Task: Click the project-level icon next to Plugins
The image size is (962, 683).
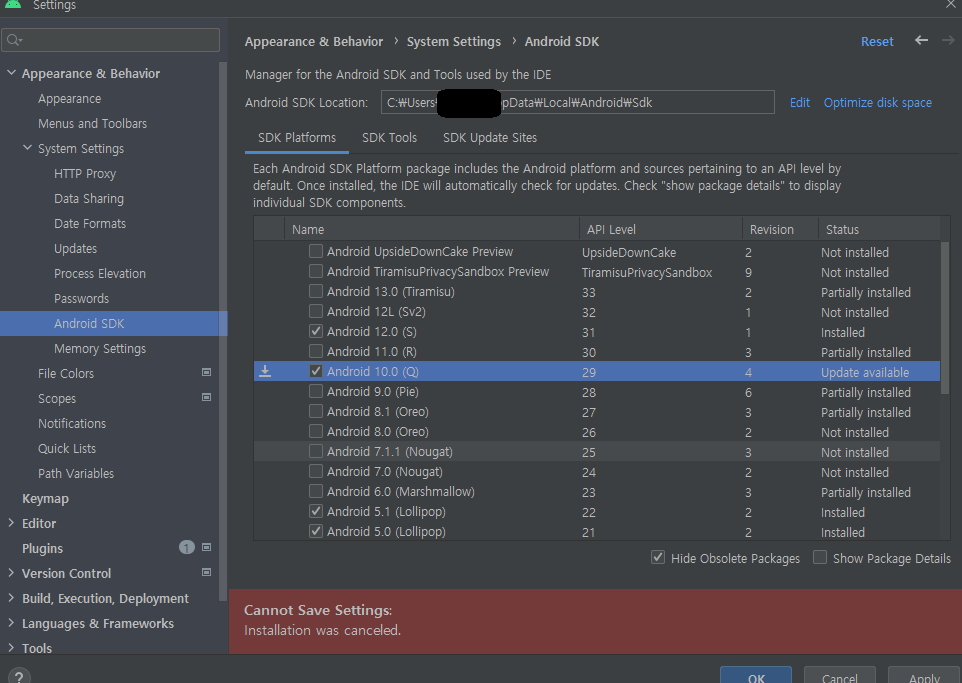Action: 207,547
